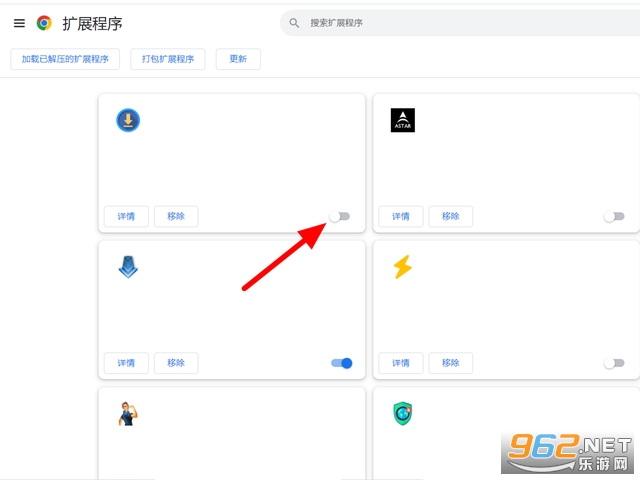This screenshot has width=640, height=480.
Task: Enable the lightning bolt extension toggle
Action: coord(614,363)
